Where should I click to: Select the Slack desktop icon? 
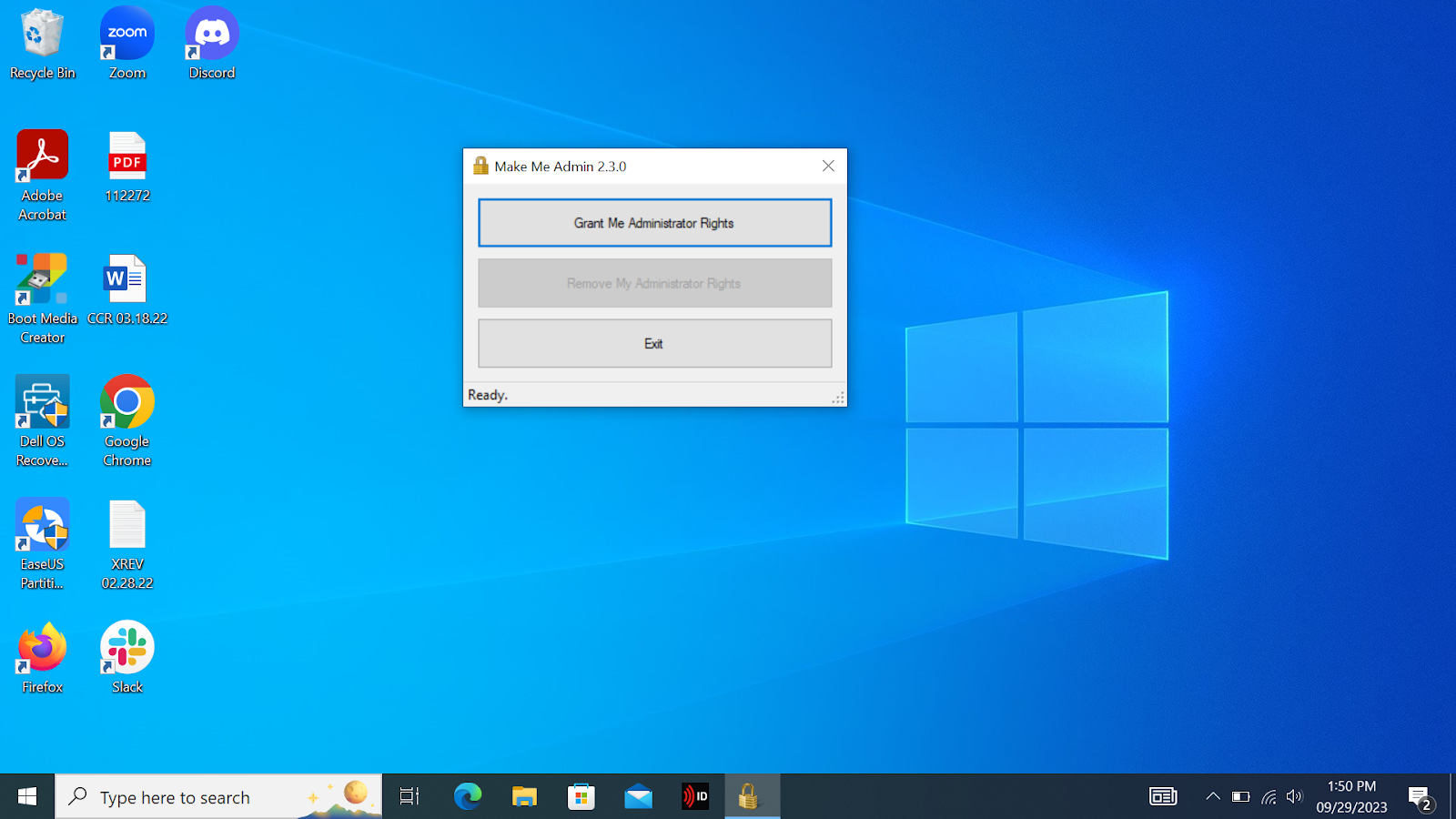tap(127, 656)
